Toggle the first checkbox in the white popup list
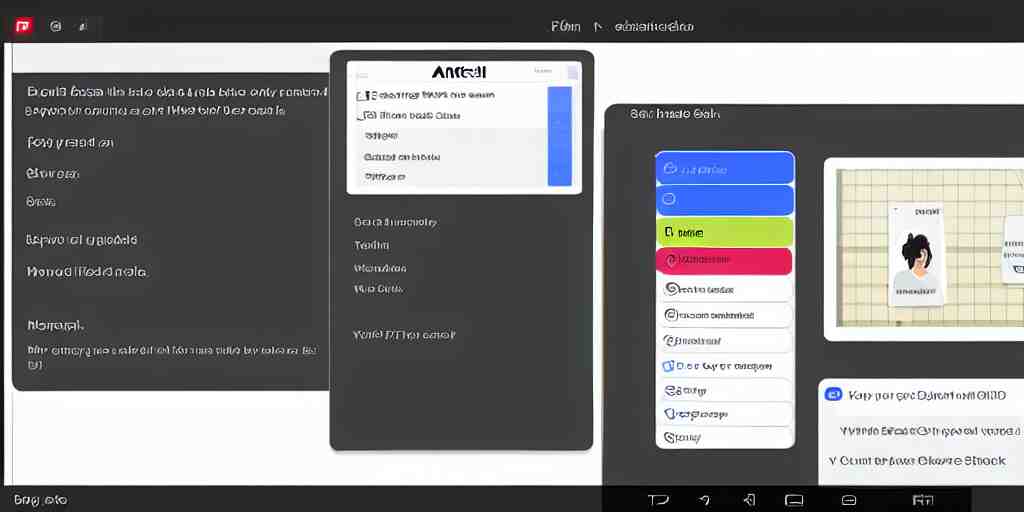Screen dimensions: 1024x512 click(361, 96)
